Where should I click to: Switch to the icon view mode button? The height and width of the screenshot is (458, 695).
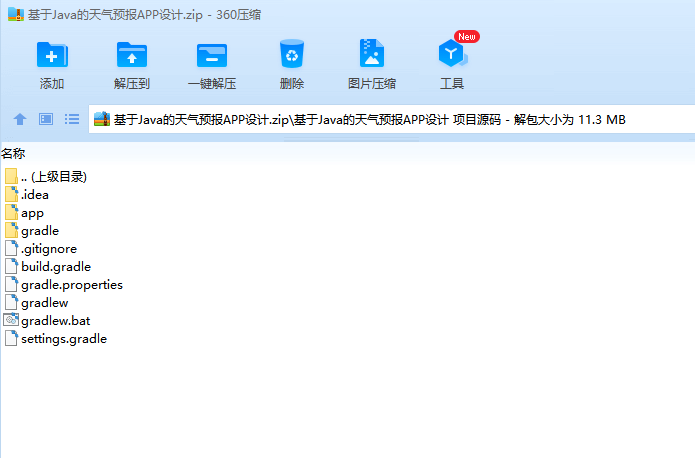click(46, 119)
